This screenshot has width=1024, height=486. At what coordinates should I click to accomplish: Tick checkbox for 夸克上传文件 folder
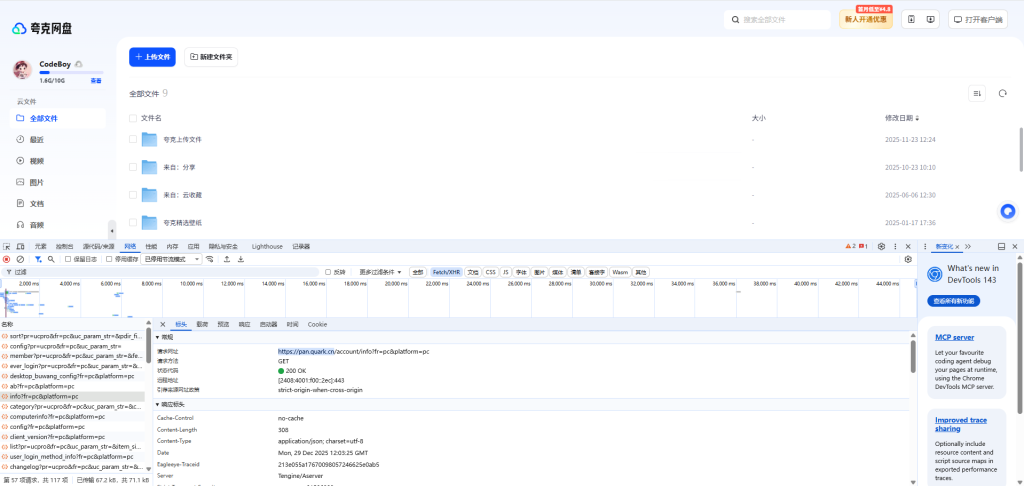(x=133, y=139)
